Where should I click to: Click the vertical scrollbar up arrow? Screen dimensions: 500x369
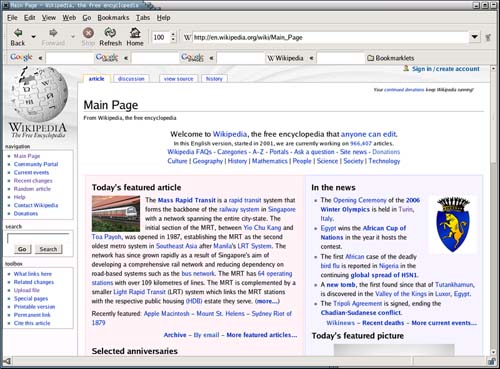pyautogui.click(x=493, y=69)
